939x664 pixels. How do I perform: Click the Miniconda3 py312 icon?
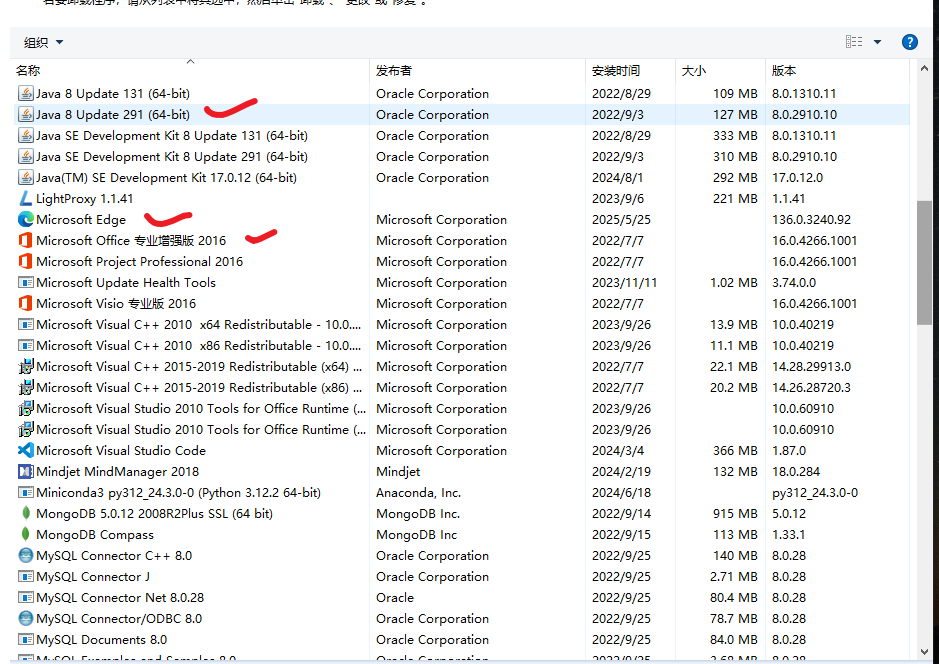tap(25, 492)
